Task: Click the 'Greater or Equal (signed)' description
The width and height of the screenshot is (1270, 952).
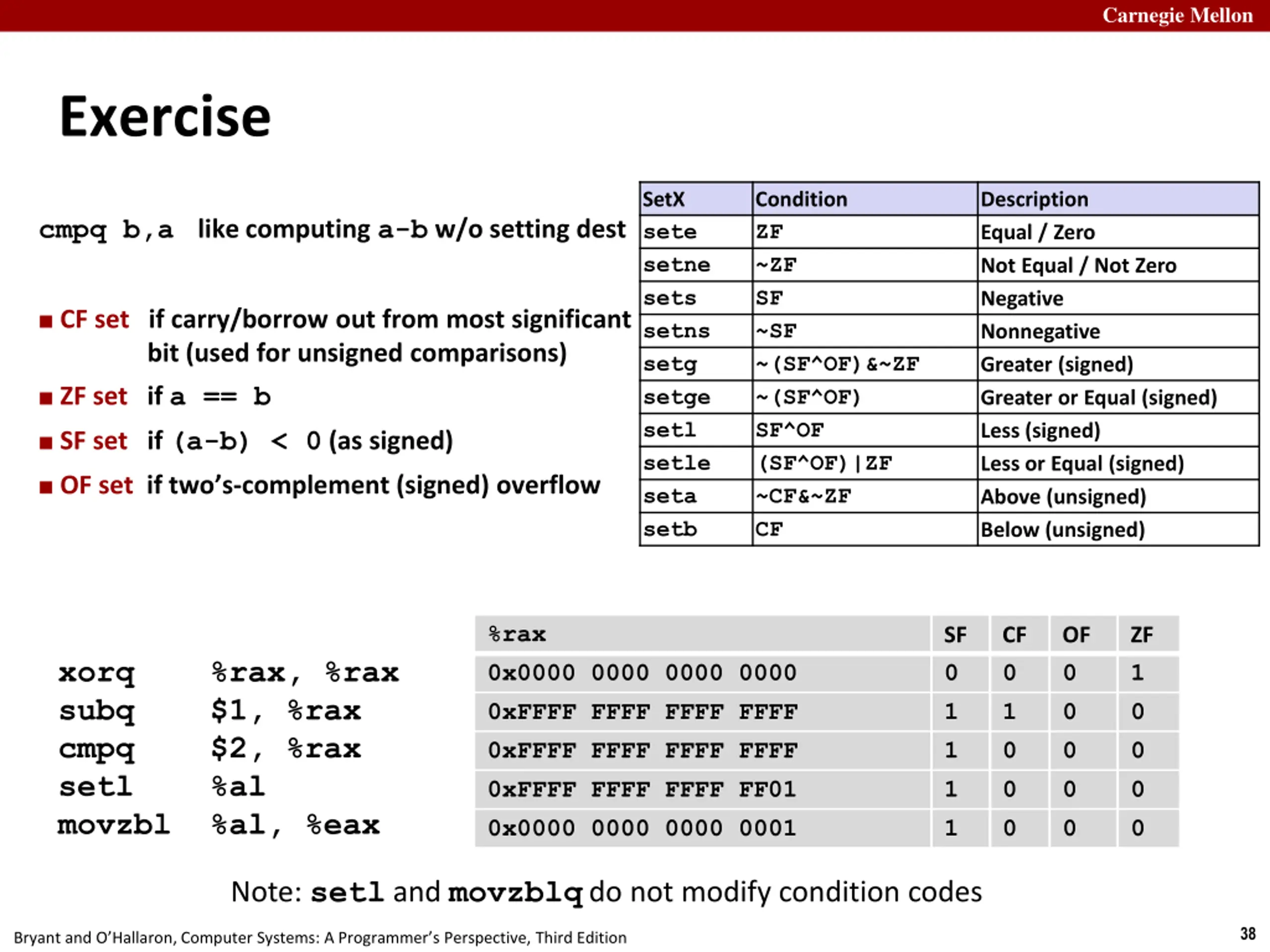Action: 1118,397
